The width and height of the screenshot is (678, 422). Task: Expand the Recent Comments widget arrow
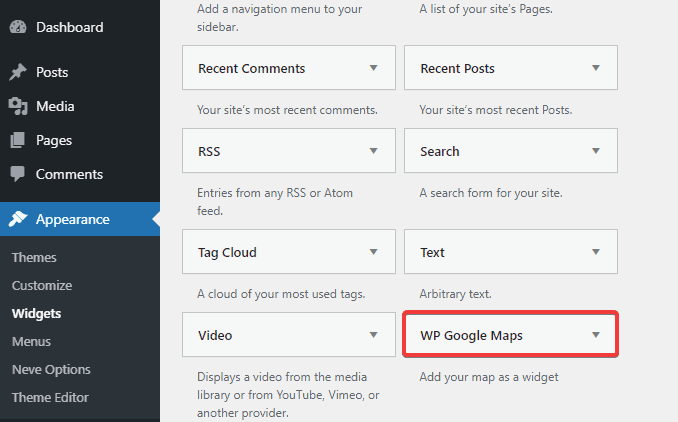[x=374, y=68]
